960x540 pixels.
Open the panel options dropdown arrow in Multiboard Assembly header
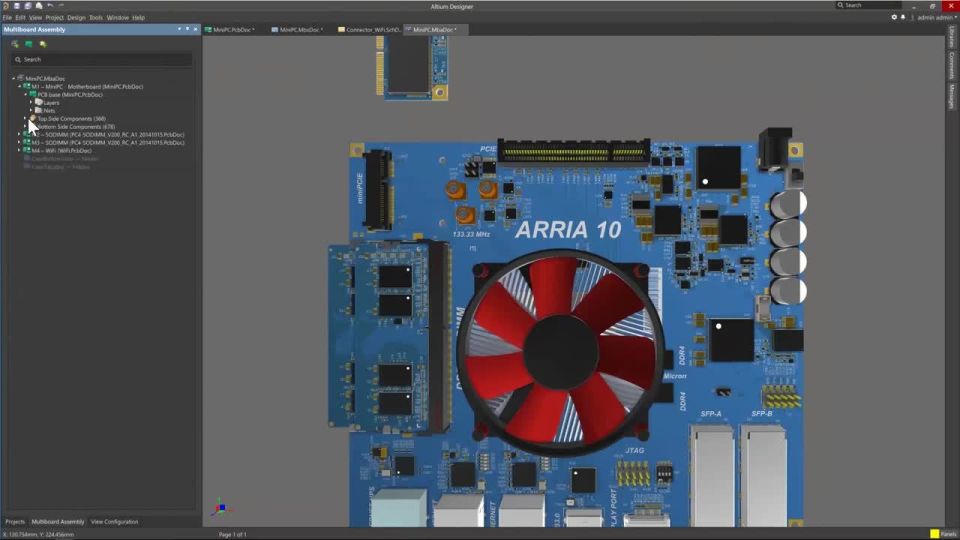pyautogui.click(x=179, y=29)
